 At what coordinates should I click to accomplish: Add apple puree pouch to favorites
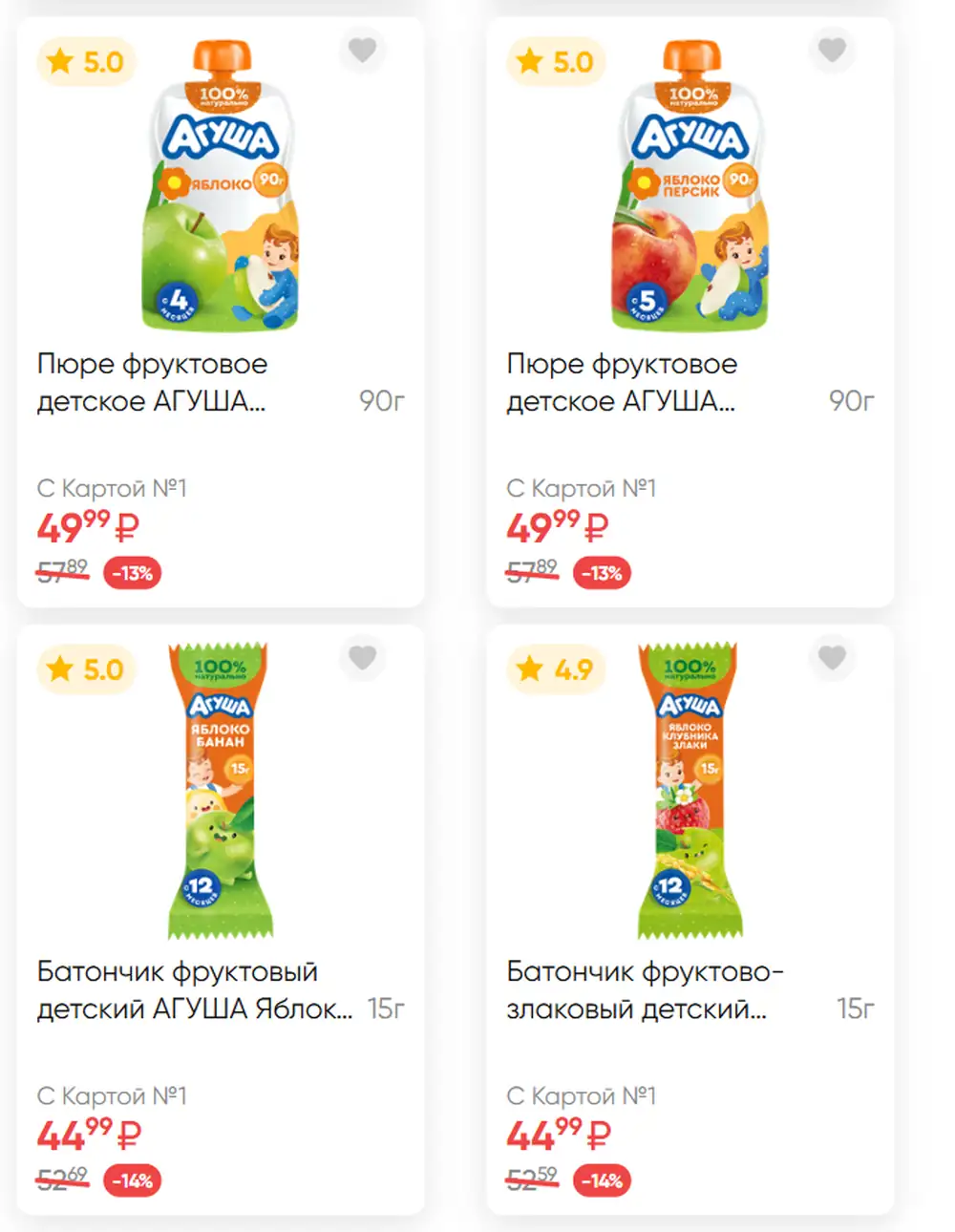pyautogui.click(x=362, y=50)
